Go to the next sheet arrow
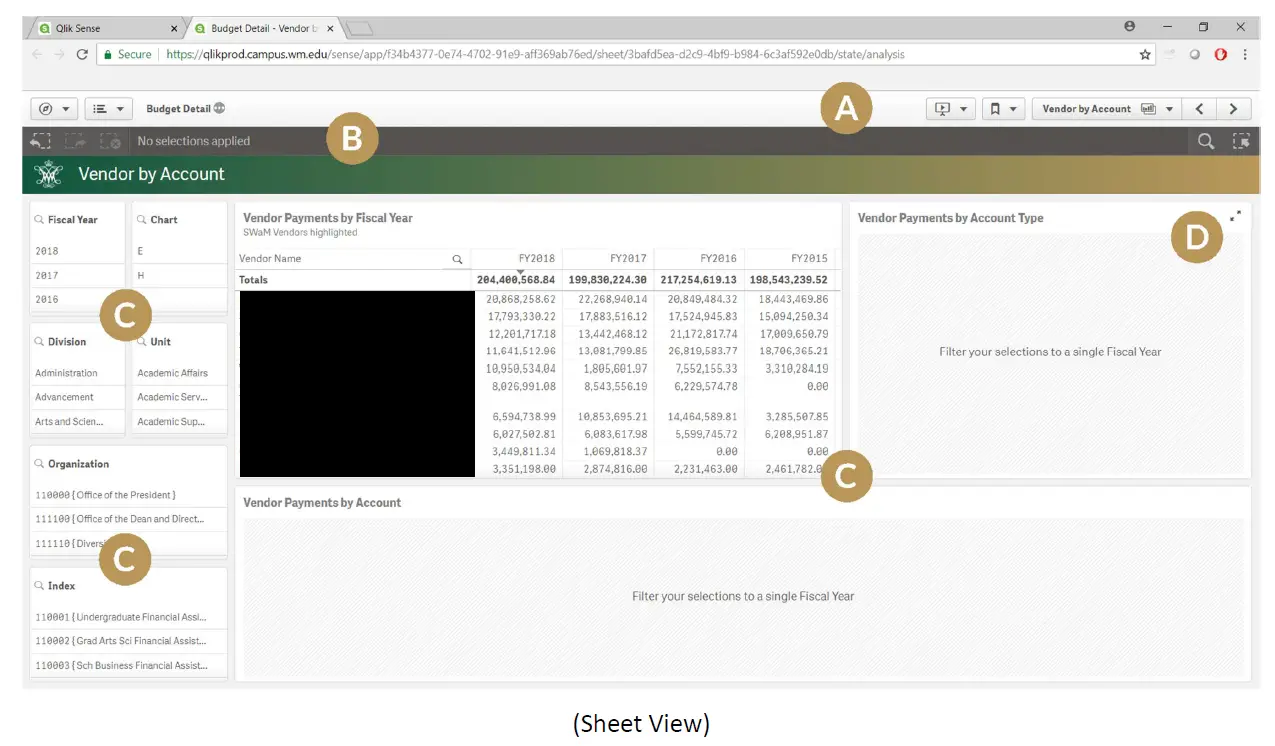 pyautogui.click(x=1233, y=109)
